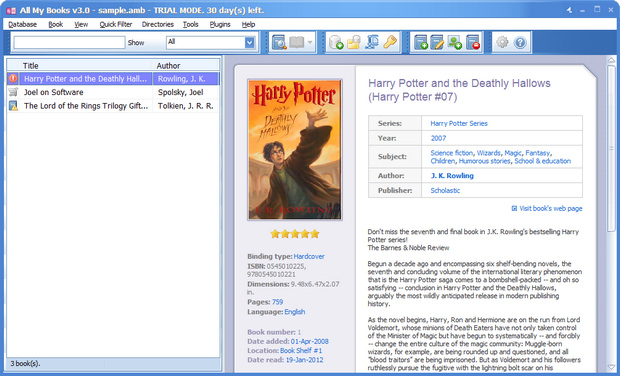Click the All My Books title bar icon
620x376 pixels.
[x=11, y=10]
